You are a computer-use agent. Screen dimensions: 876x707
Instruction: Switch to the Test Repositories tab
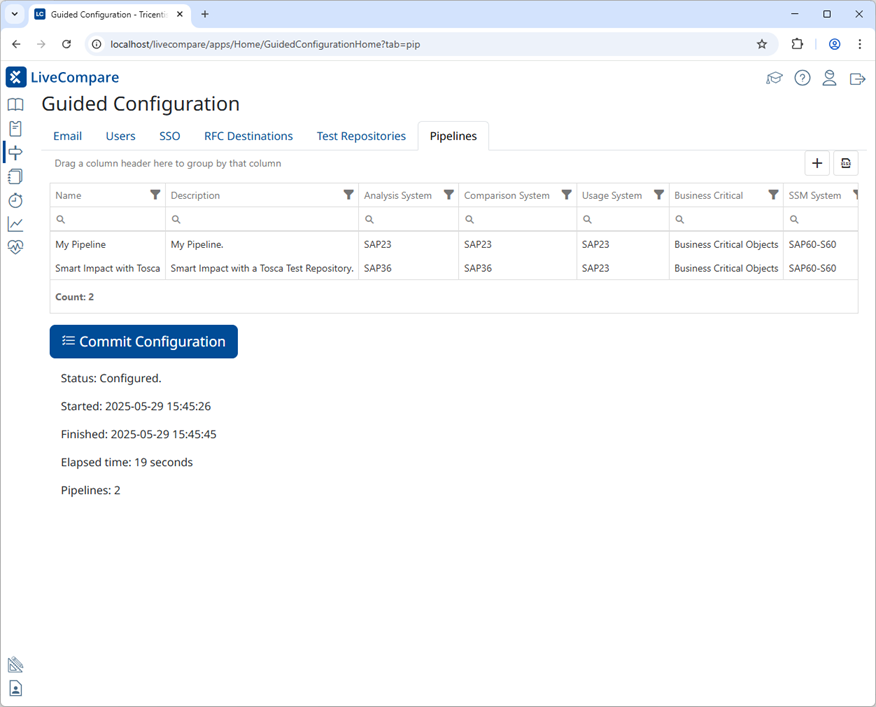tap(361, 136)
